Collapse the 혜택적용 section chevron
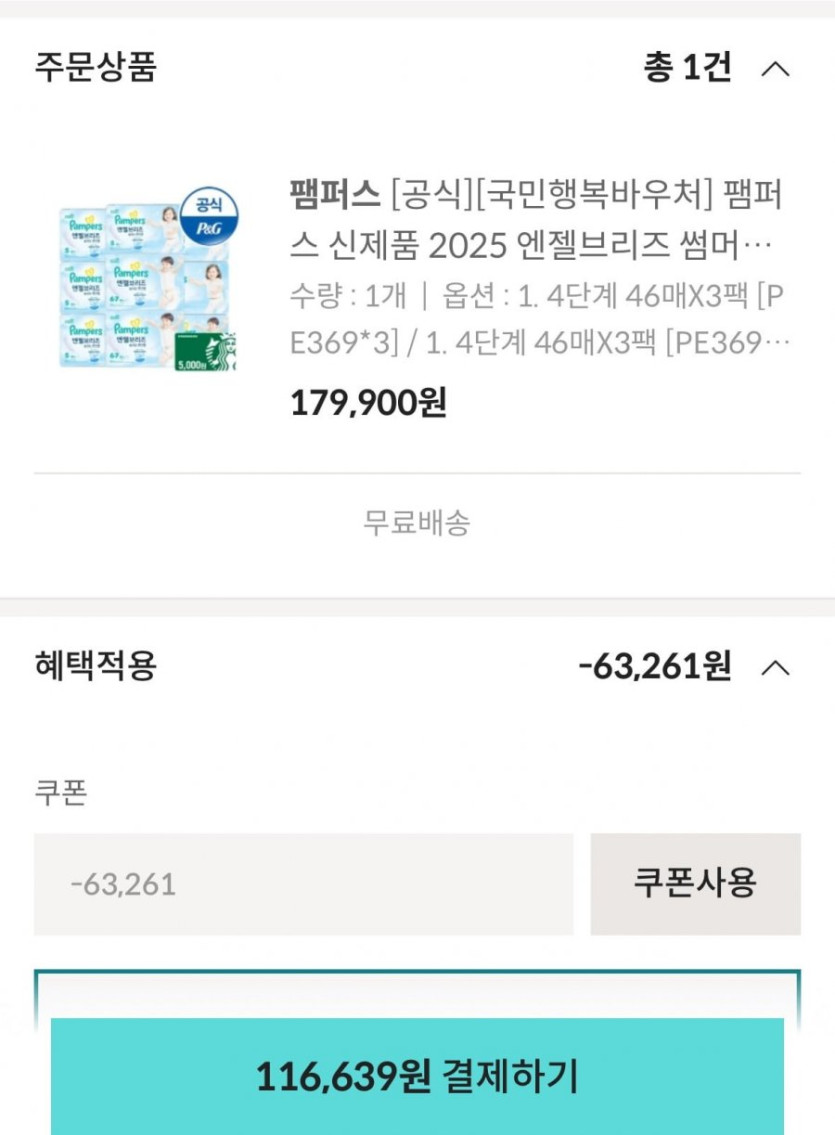This screenshot has height=1135, width=835. click(775, 667)
